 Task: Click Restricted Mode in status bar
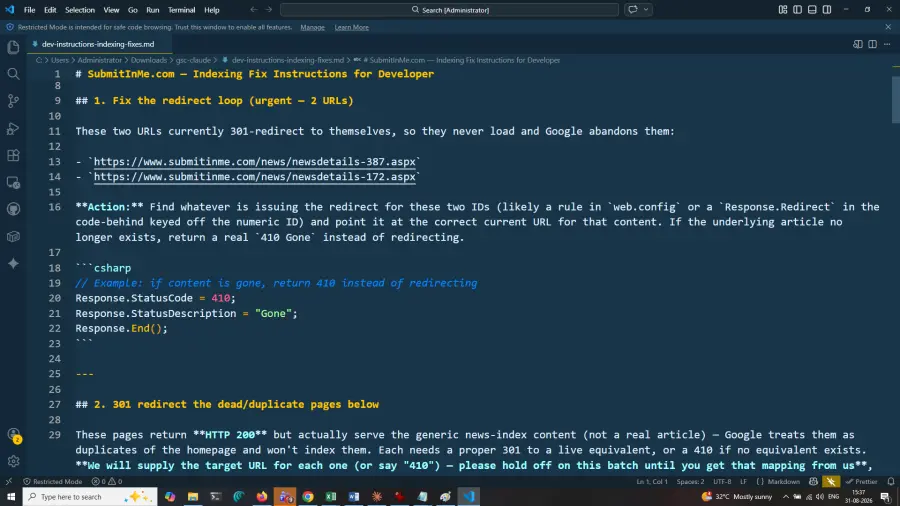53,482
